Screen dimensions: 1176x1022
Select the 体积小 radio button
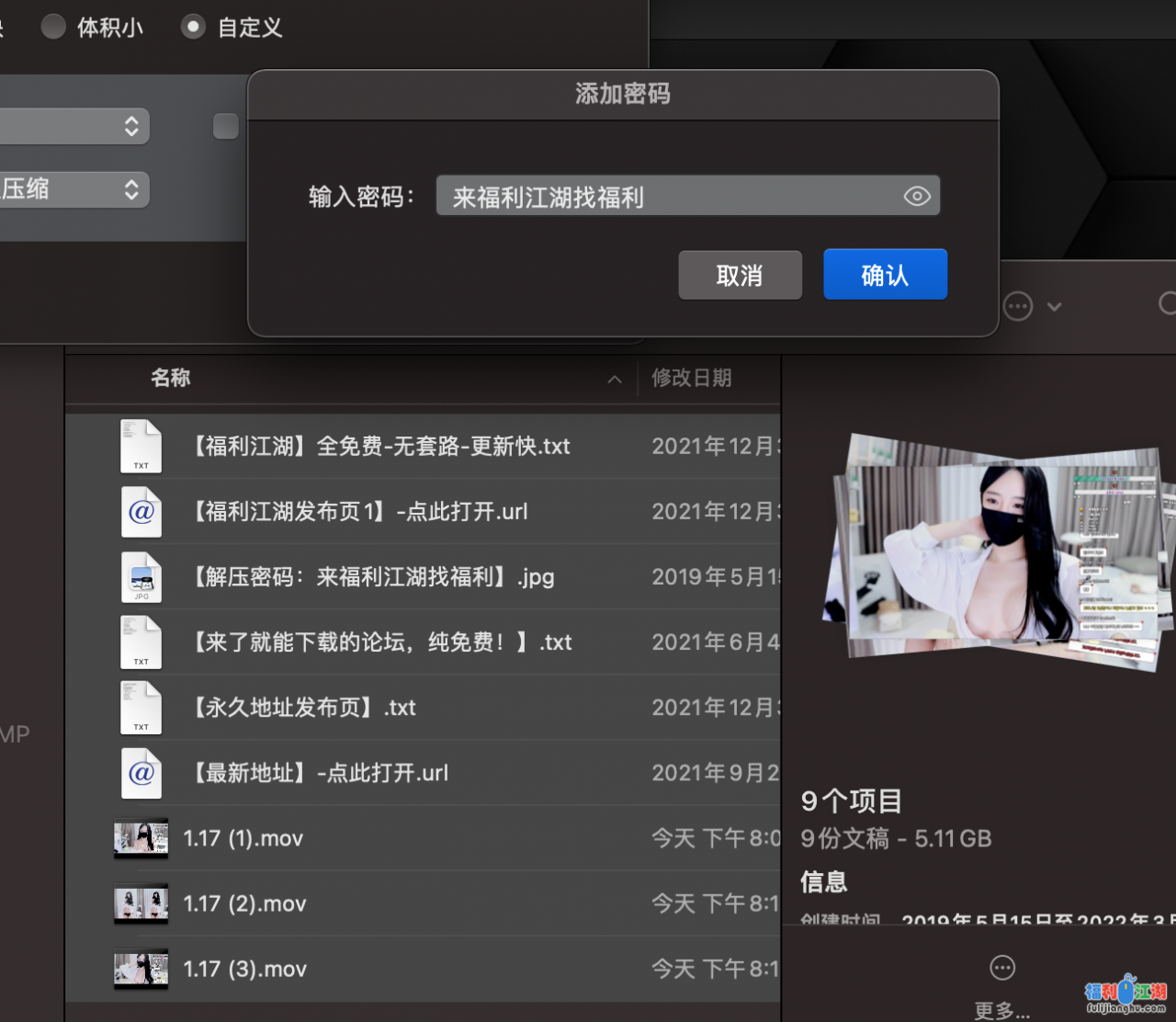[53, 27]
